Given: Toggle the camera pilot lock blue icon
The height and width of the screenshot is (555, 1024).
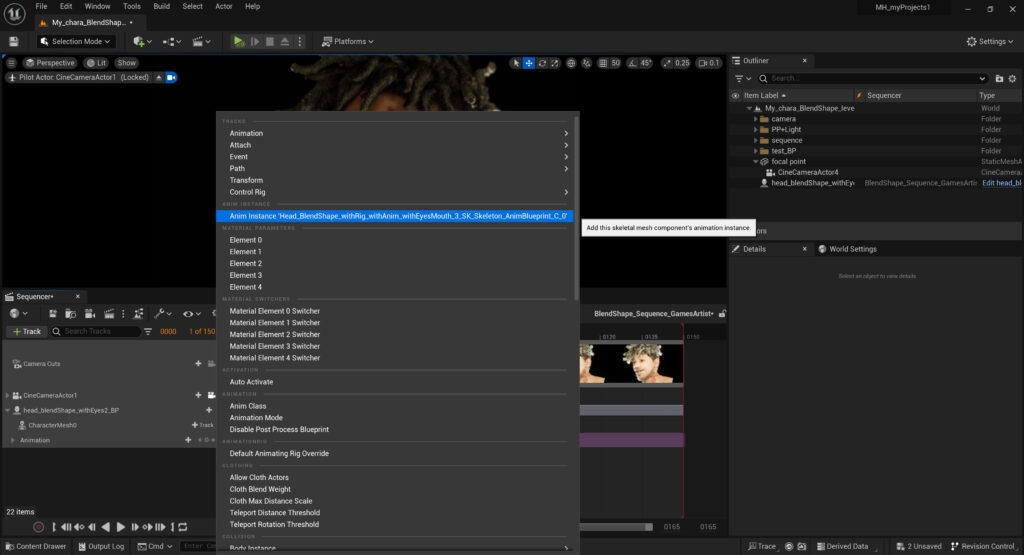Looking at the screenshot, I should coord(171,77).
